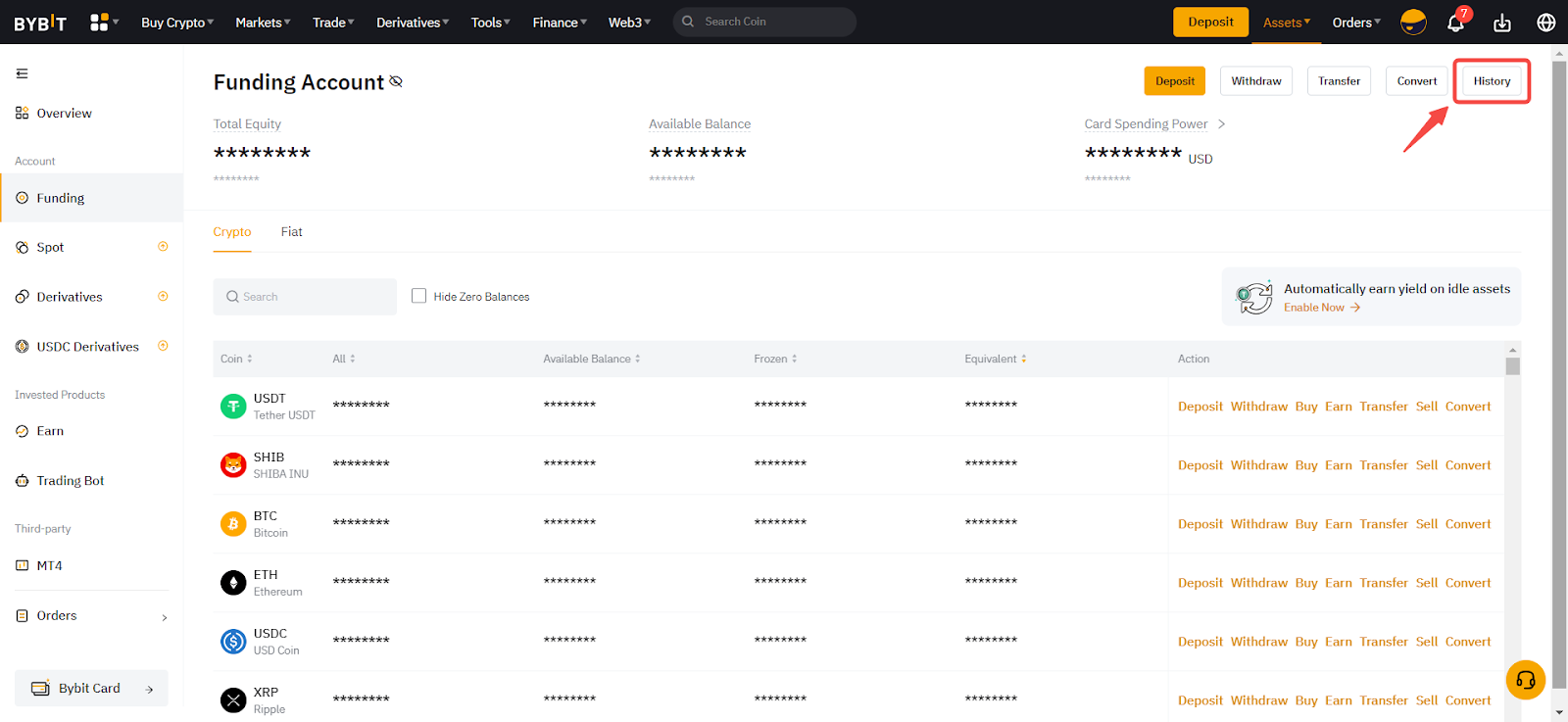This screenshot has height=722, width=1568.
Task: Open the Derivatives dropdown menu
Action: tap(413, 23)
